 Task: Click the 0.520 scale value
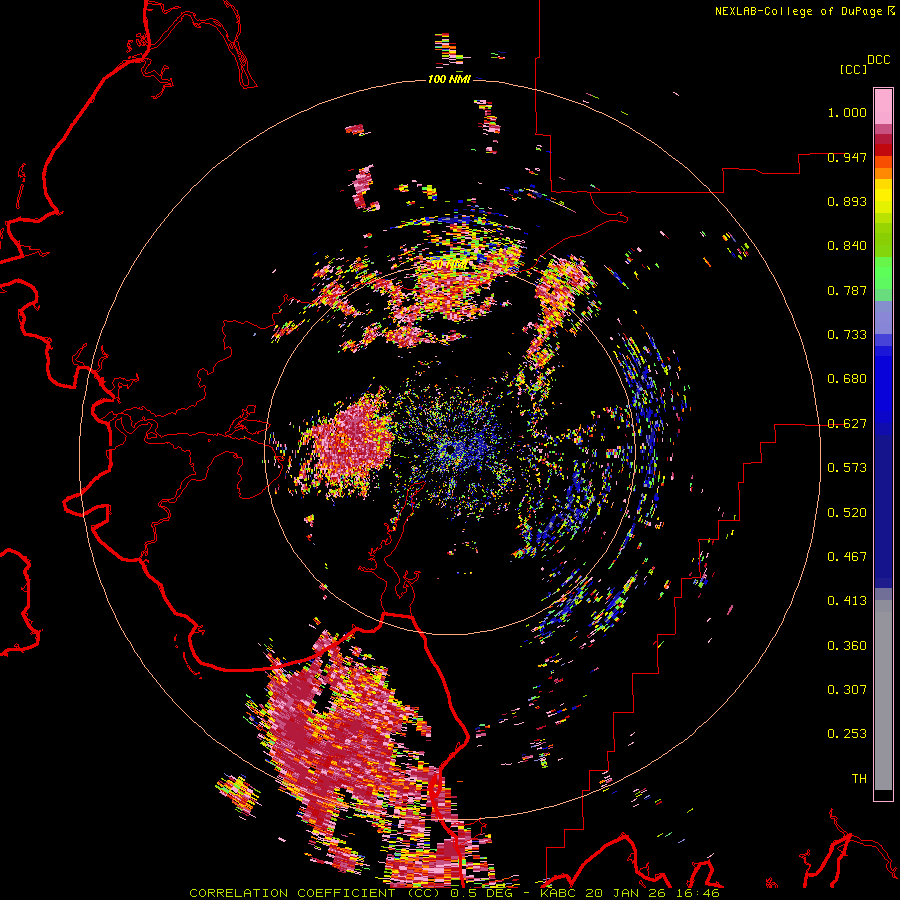coord(847,513)
